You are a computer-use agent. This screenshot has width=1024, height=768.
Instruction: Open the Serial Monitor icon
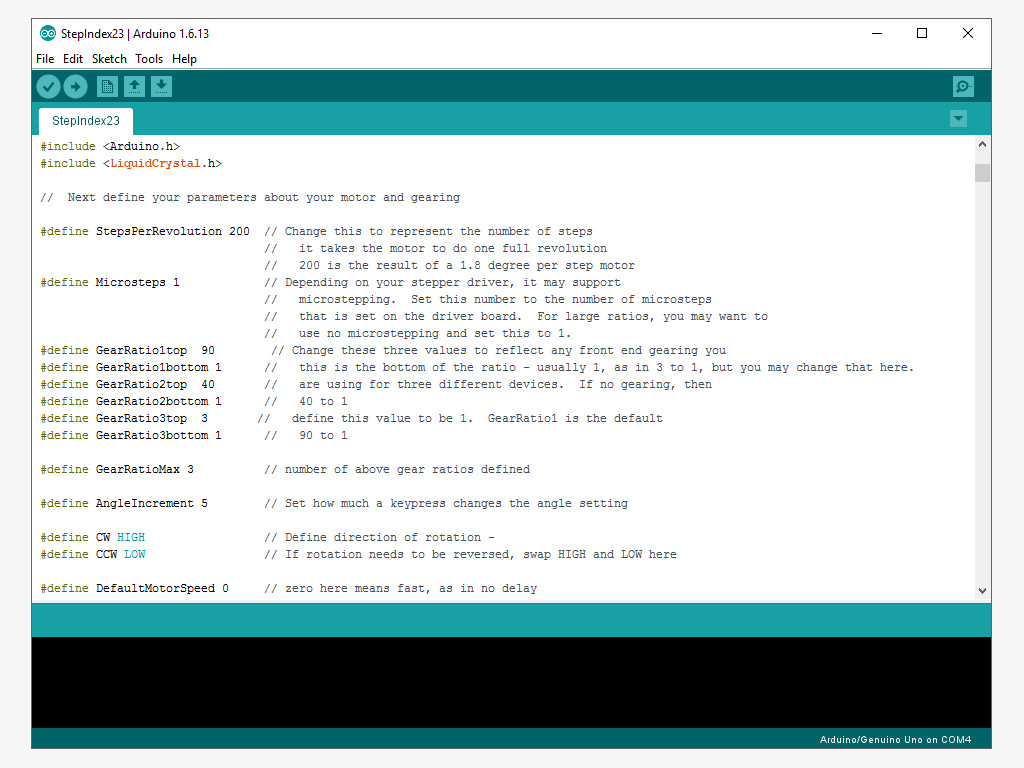963,87
